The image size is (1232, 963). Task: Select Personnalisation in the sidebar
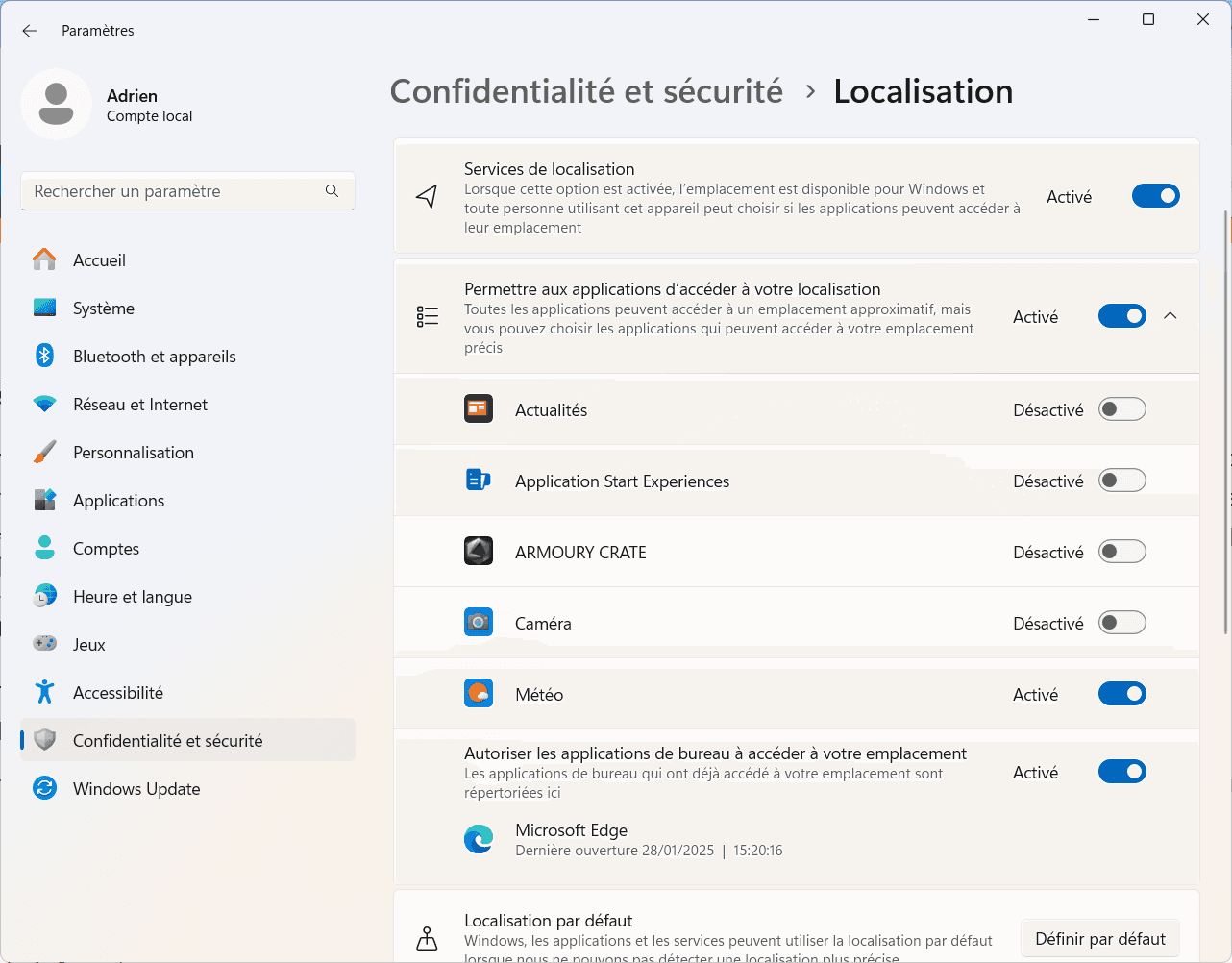point(187,452)
